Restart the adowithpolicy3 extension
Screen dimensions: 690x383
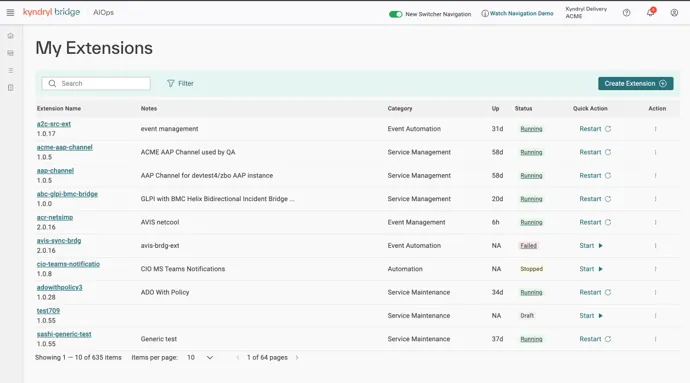[x=595, y=292]
